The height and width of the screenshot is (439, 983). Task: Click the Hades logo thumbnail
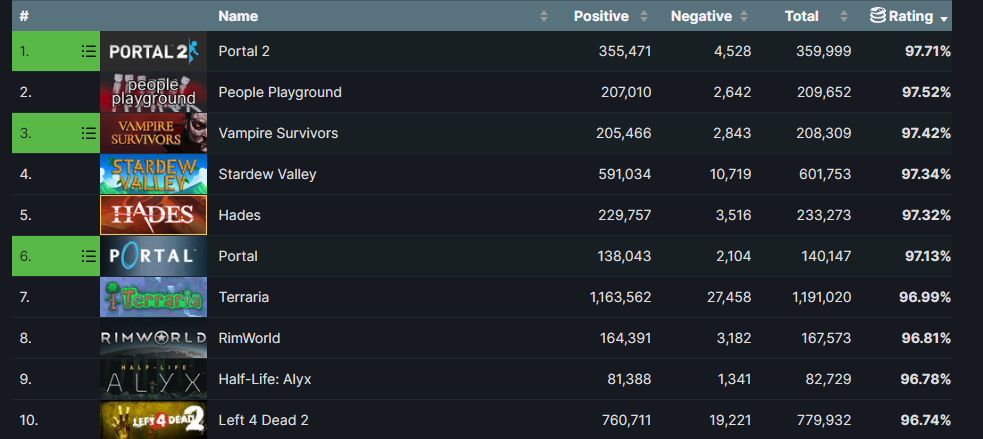[153, 215]
